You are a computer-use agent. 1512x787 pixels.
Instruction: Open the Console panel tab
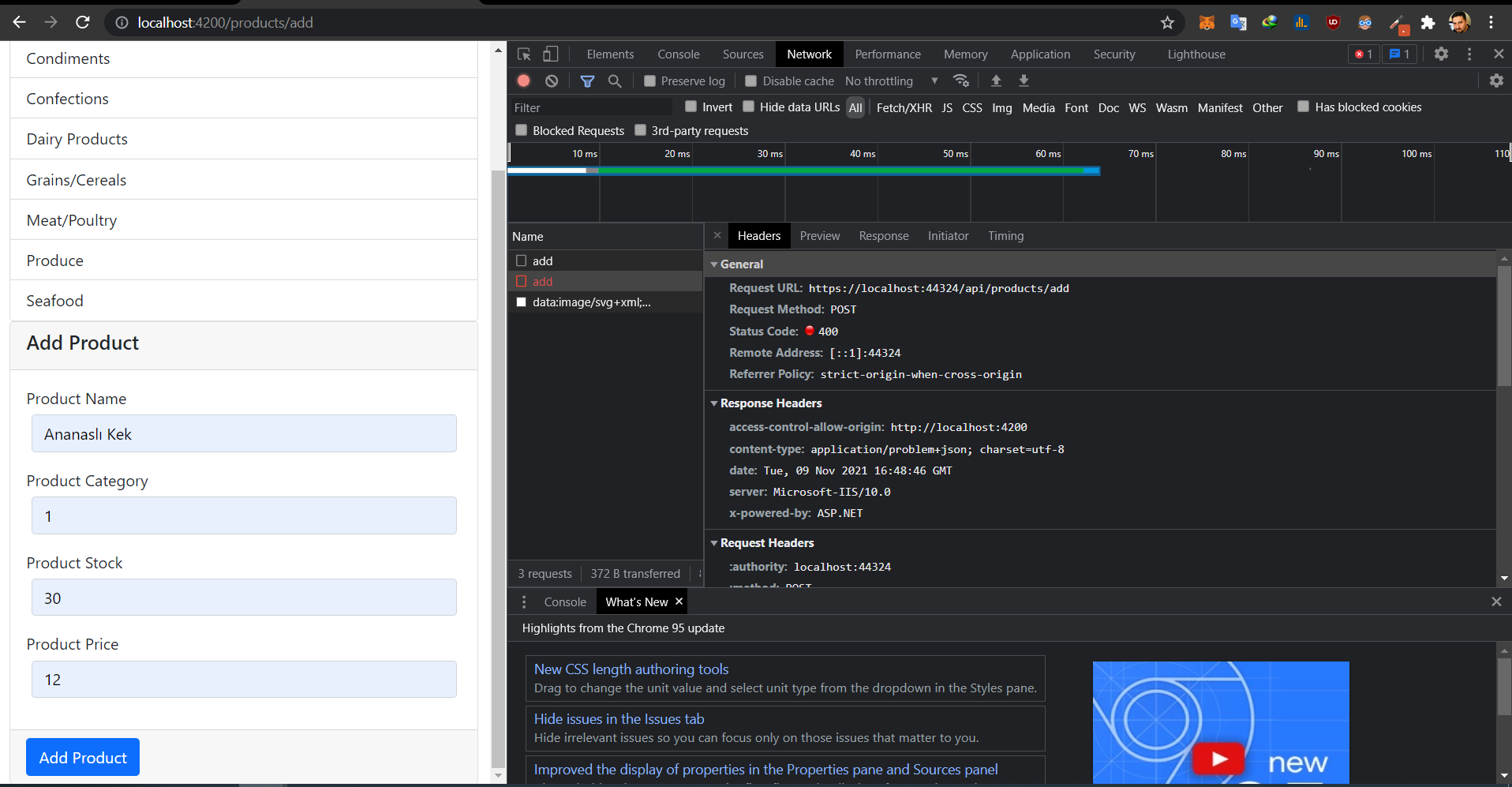tap(679, 54)
